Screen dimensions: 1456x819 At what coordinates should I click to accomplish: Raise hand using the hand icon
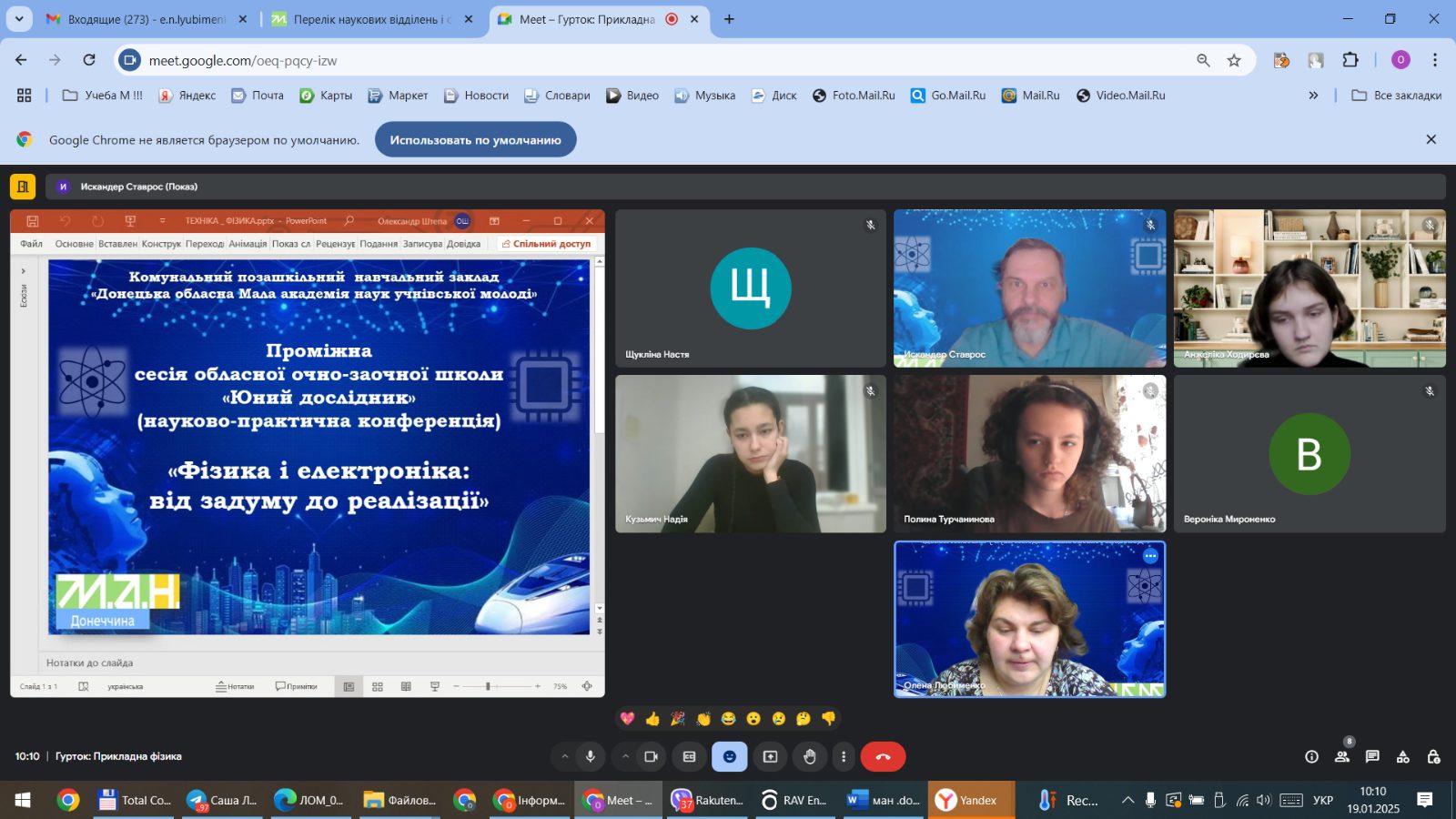810,756
